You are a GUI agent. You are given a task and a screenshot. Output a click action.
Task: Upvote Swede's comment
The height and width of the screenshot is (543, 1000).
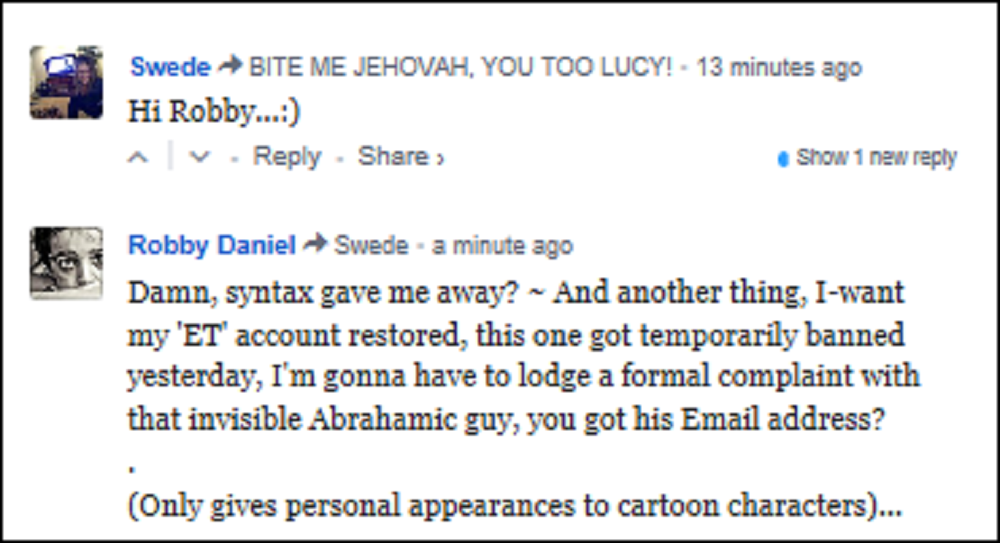tap(141, 158)
